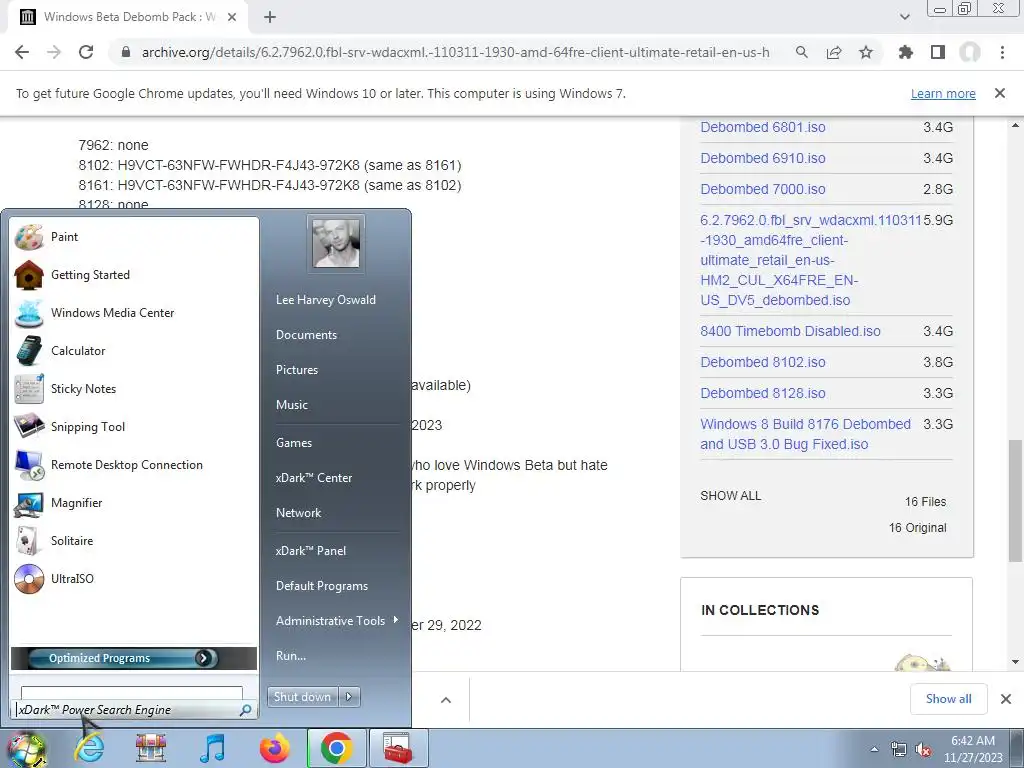Open the Pictures library
This screenshot has height=768, width=1024.
[x=296, y=370]
